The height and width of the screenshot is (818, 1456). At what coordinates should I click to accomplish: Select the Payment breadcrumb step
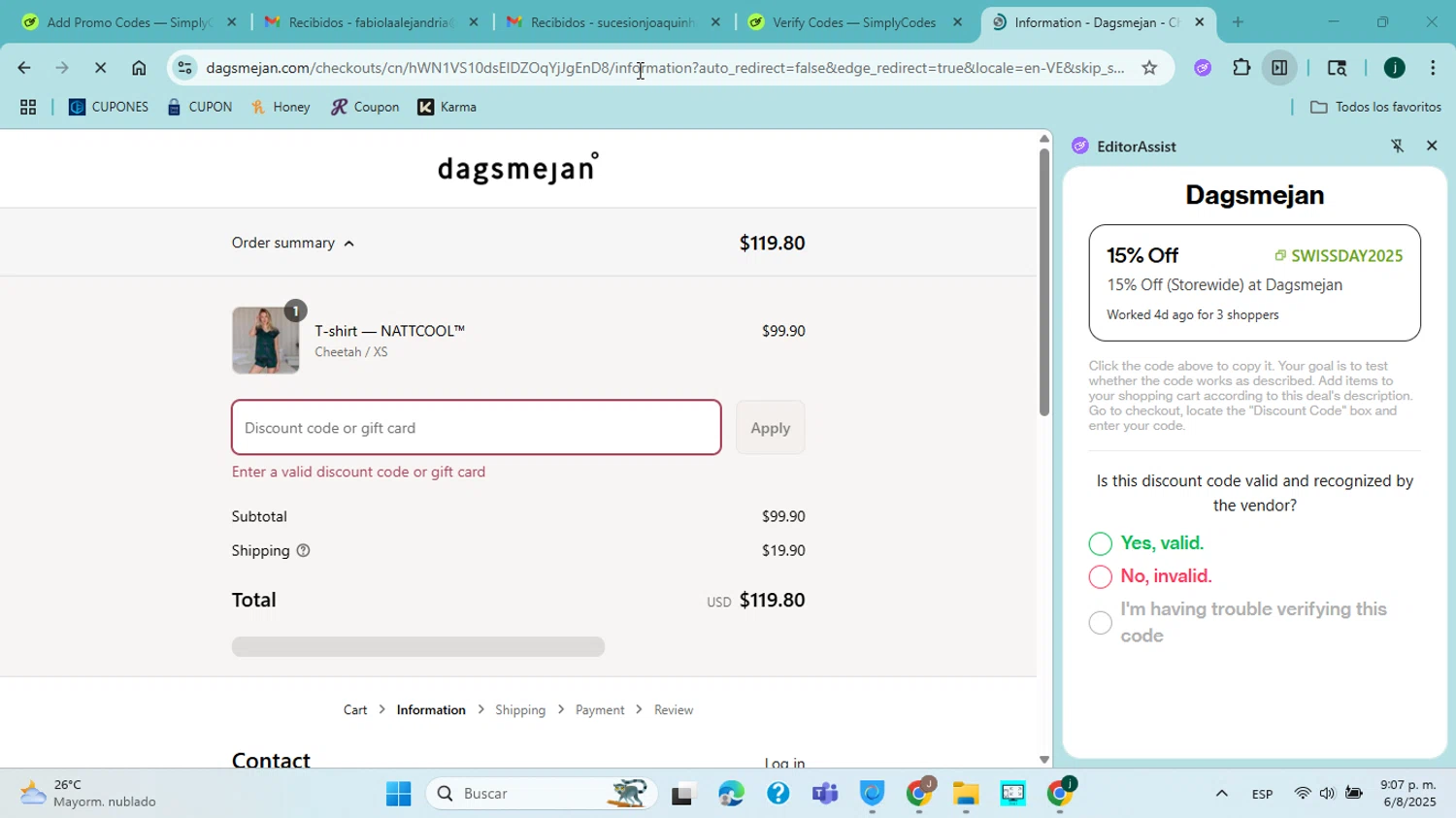[x=600, y=709]
